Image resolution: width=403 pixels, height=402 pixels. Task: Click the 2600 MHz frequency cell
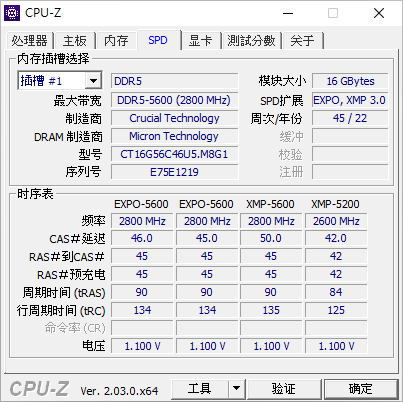(336, 221)
